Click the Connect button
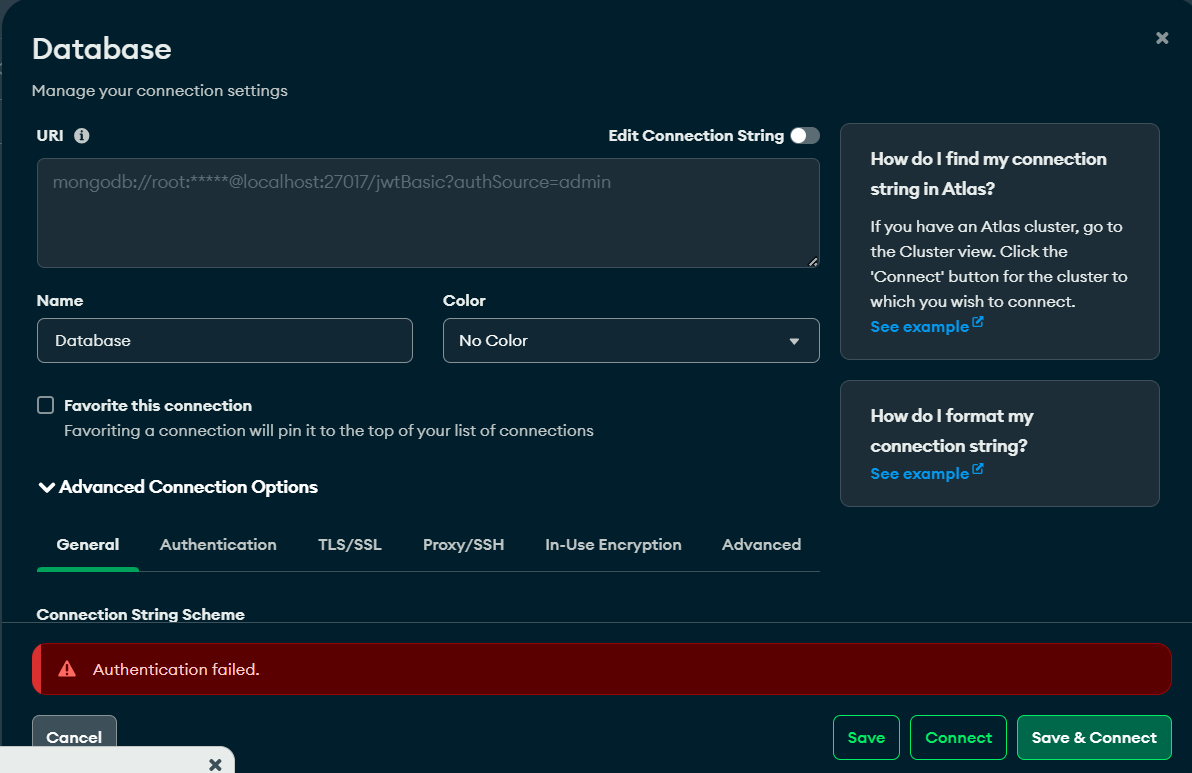Viewport: 1192px width, 773px height. click(958, 738)
